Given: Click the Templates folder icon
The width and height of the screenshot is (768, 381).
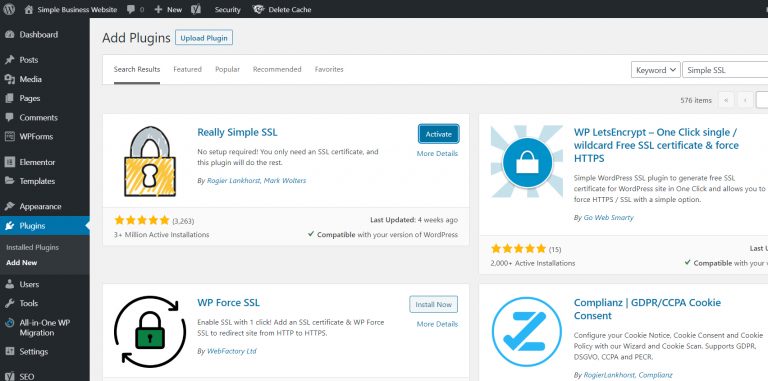Looking at the screenshot, I should coord(9,181).
